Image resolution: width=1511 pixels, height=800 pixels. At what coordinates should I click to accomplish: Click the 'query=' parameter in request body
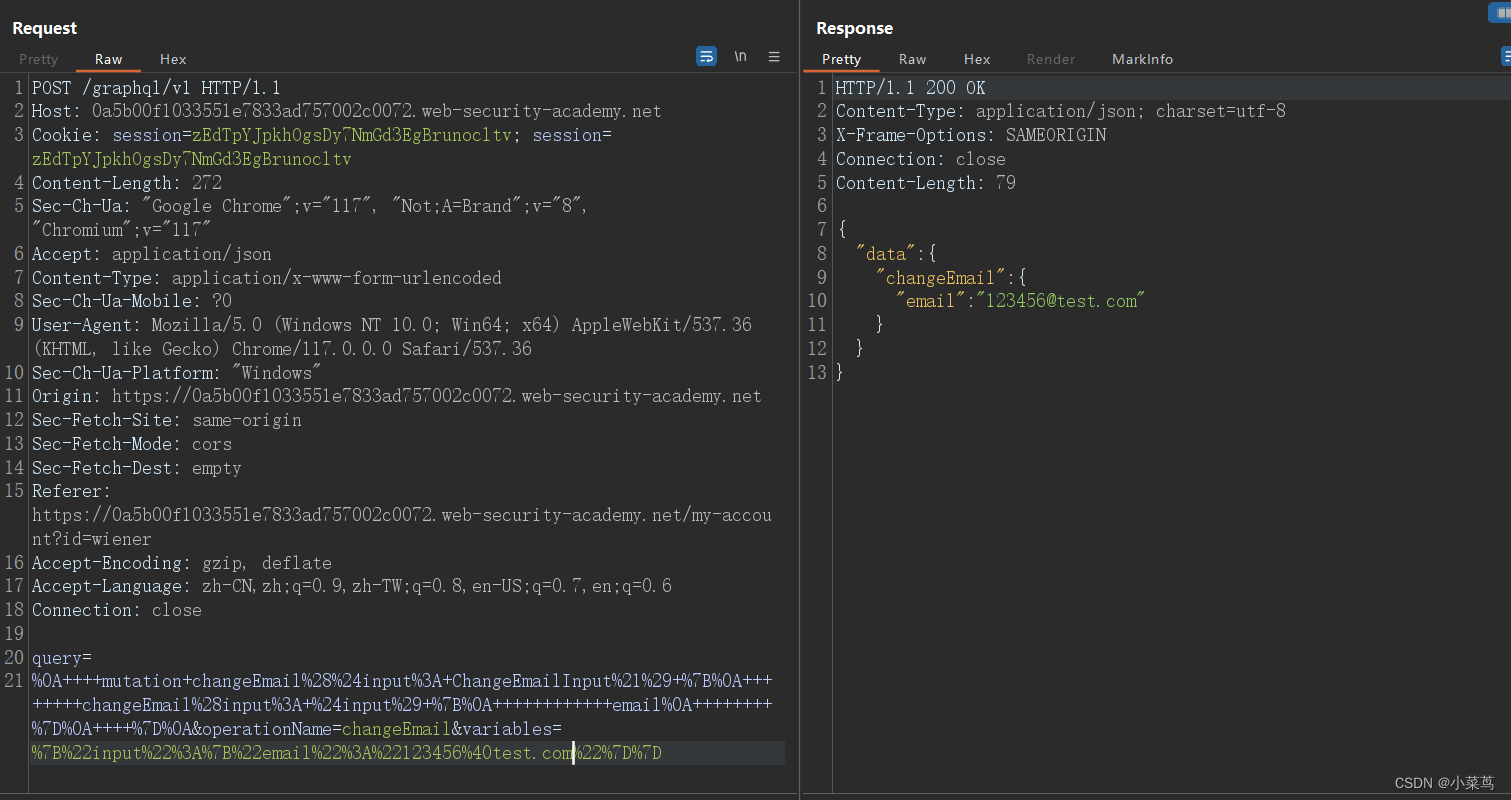(x=62, y=658)
